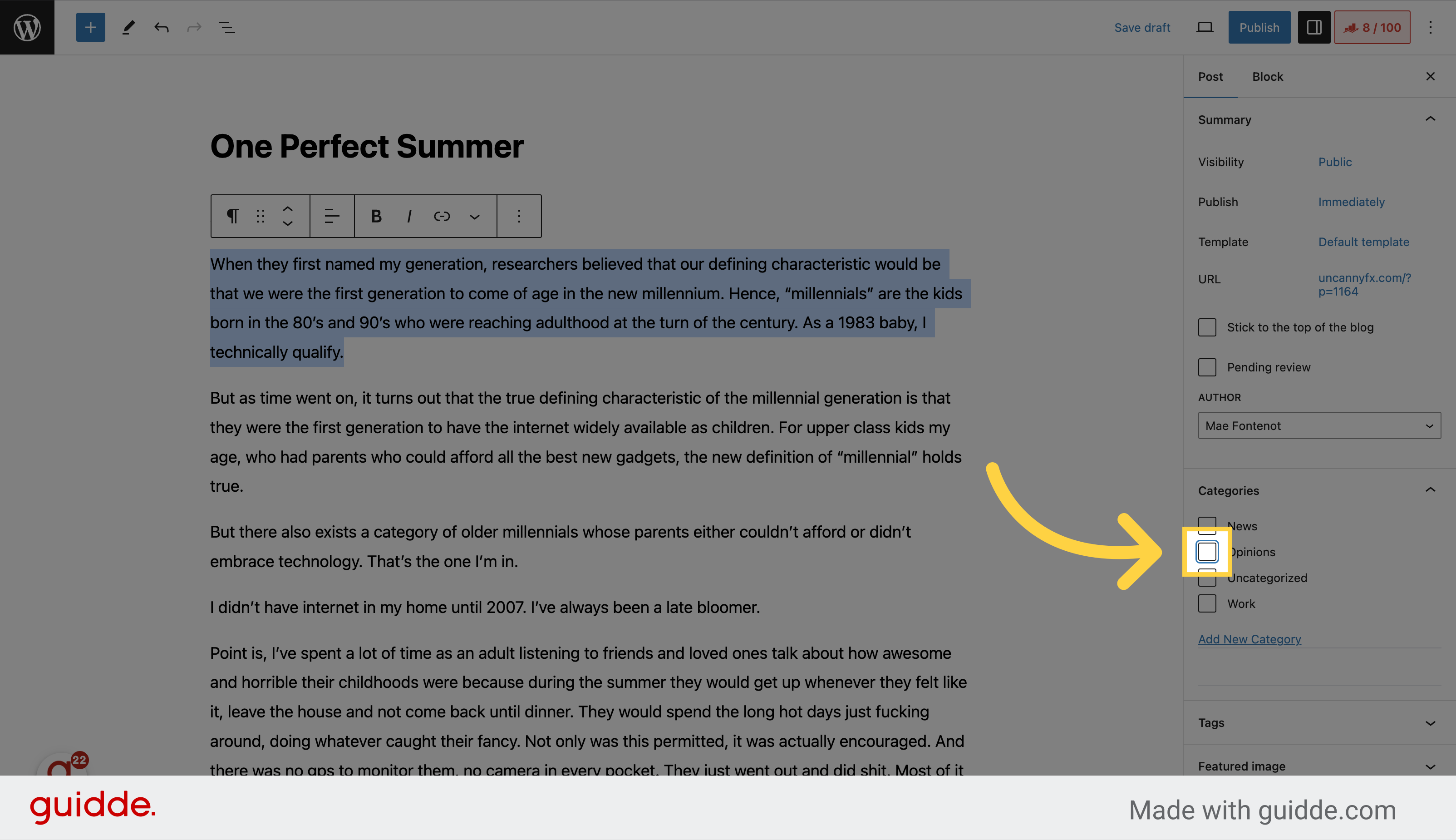Click the block alignment icon
The width and height of the screenshot is (1456, 840).
click(331, 215)
